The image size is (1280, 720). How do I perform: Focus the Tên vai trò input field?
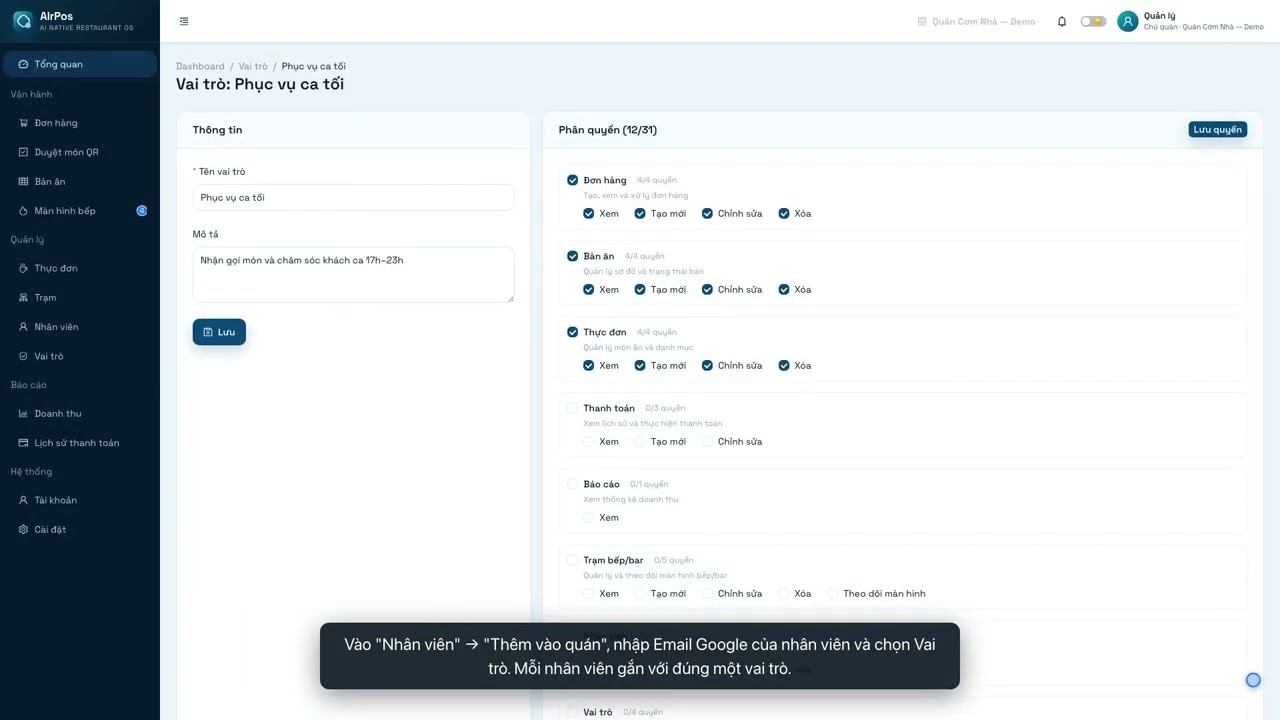click(353, 197)
